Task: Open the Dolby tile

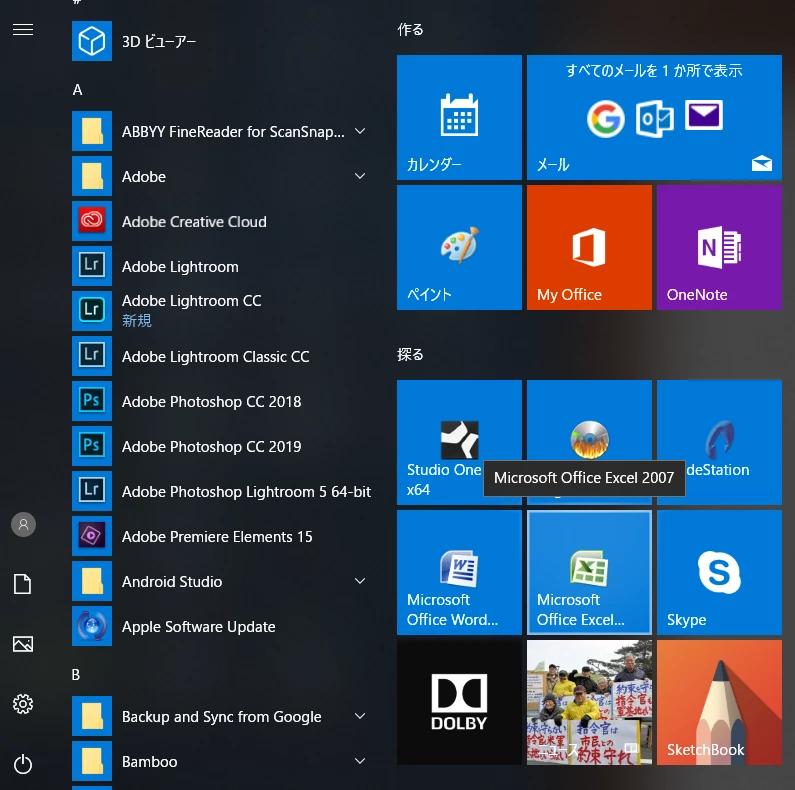Action: [459, 702]
